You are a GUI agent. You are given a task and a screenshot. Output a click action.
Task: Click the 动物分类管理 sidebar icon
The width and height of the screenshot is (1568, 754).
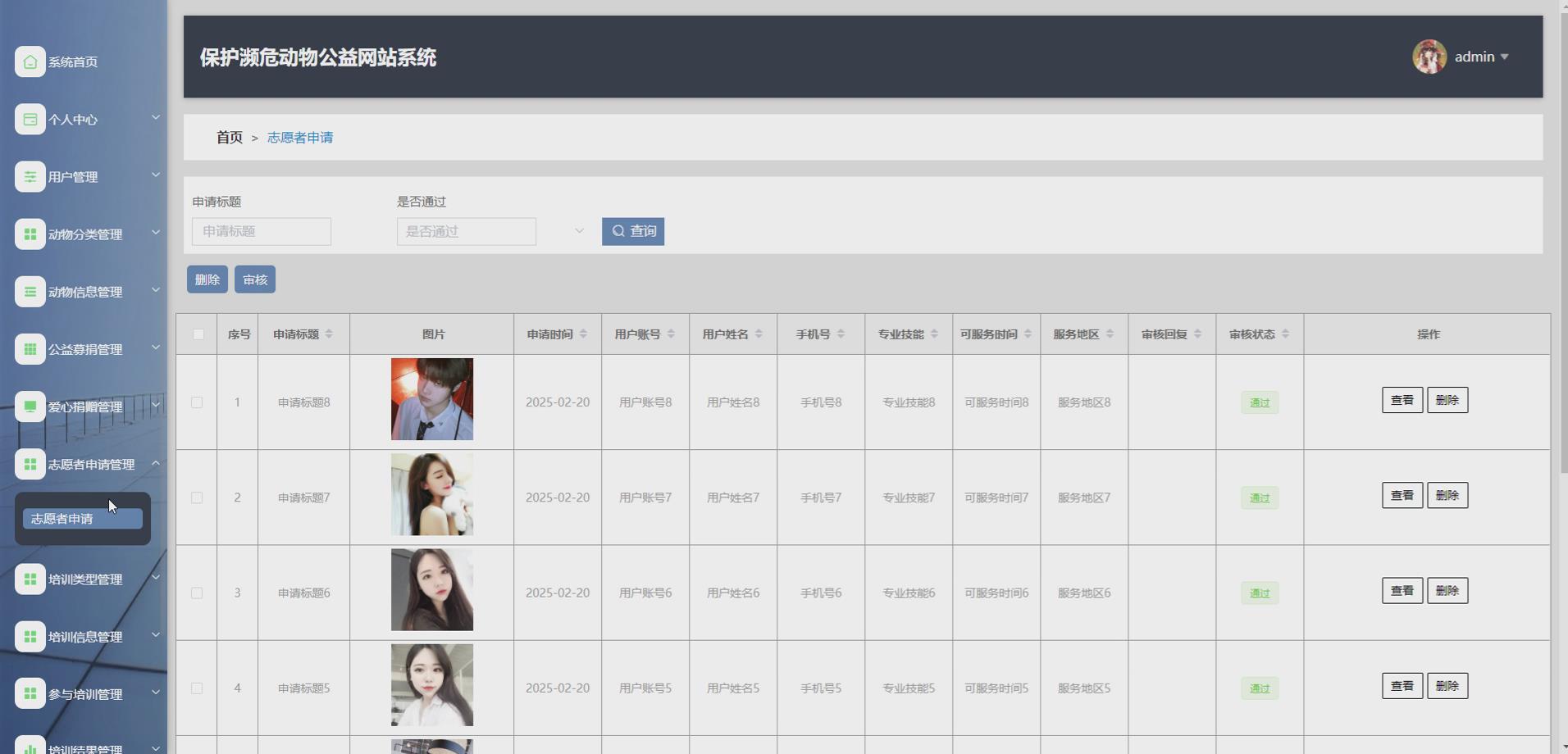point(30,234)
